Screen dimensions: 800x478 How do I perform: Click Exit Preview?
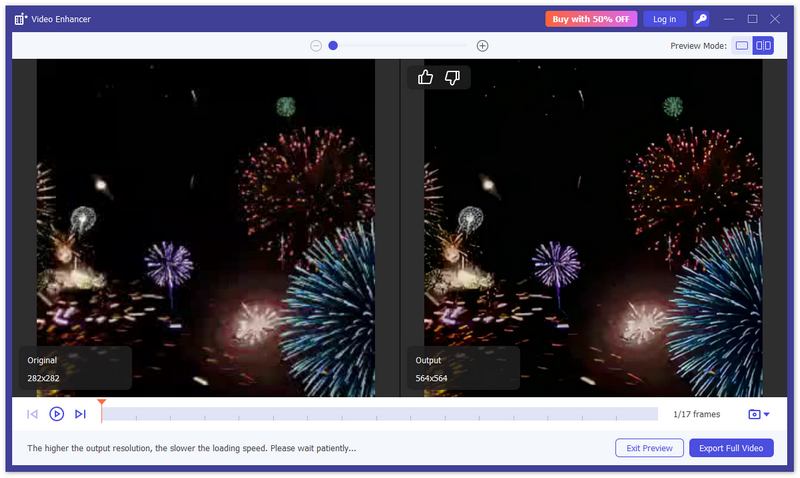point(649,448)
